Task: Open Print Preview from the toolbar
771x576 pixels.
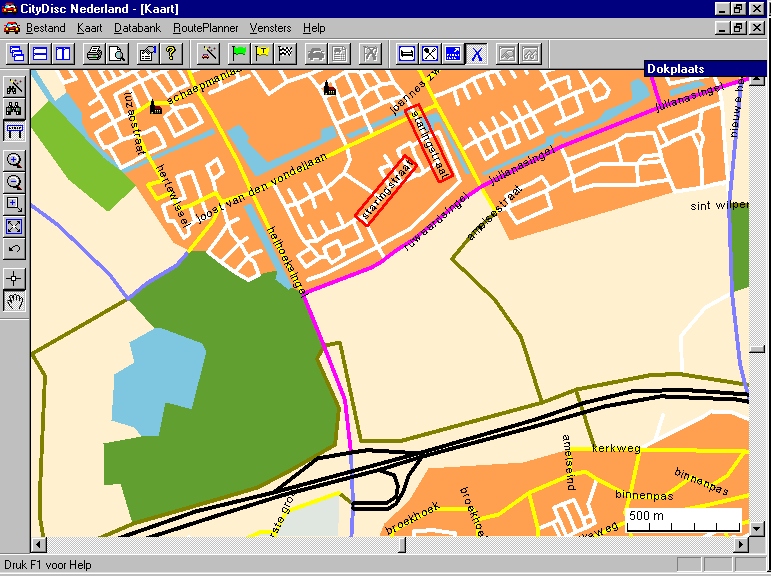Action: point(117,53)
